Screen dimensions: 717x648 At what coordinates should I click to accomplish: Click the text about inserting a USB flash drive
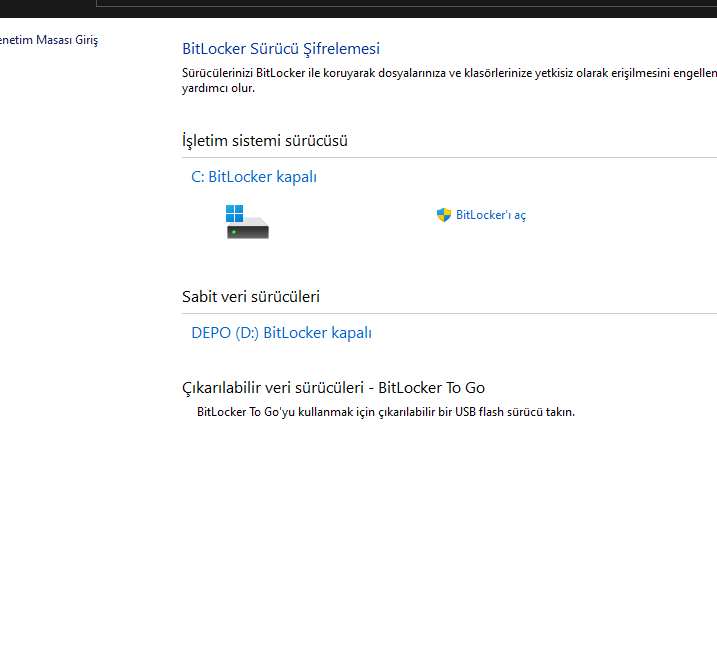(x=385, y=412)
